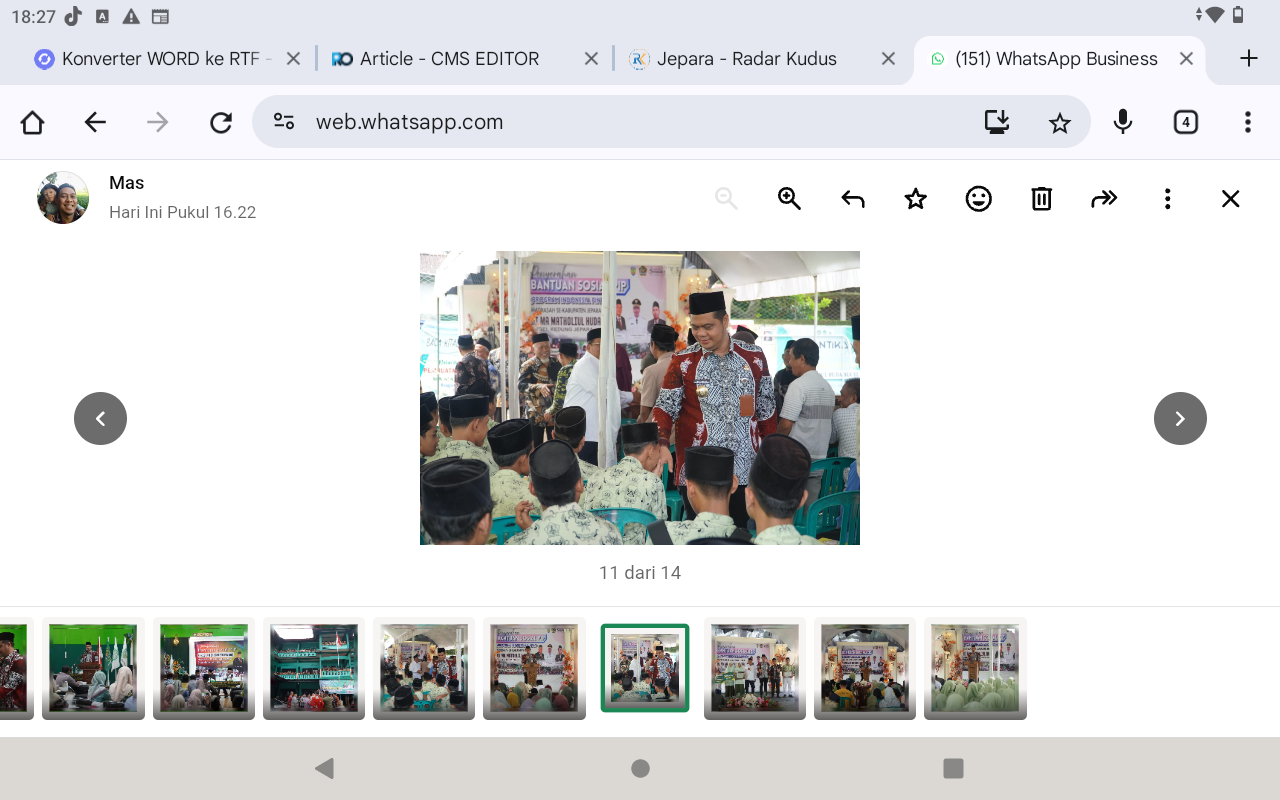
Task: Open a new browser tab
Action: pyautogui.click(x=1248, y=59)
